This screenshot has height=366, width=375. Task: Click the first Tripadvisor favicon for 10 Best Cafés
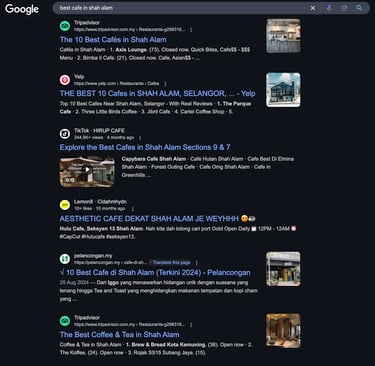pyautogui.click(x=65, y=26)
